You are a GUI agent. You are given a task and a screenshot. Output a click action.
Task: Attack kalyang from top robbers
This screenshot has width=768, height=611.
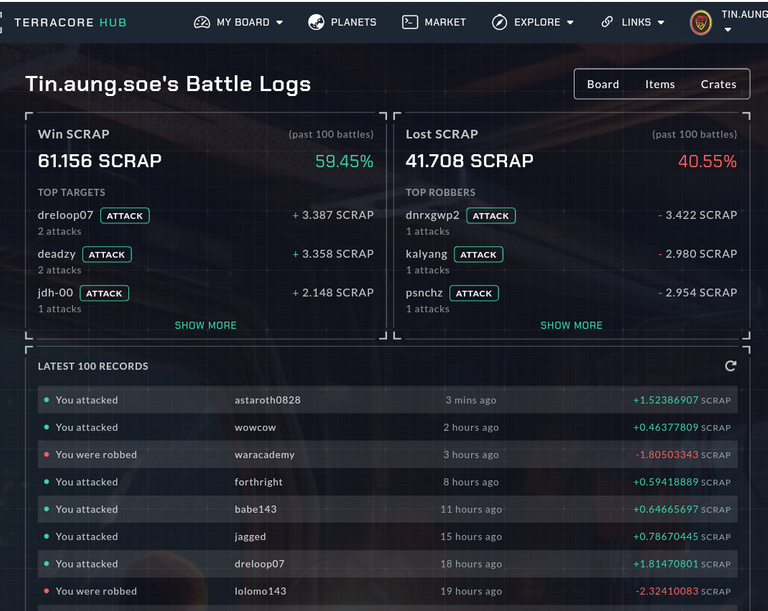click(x=479, y=254)
